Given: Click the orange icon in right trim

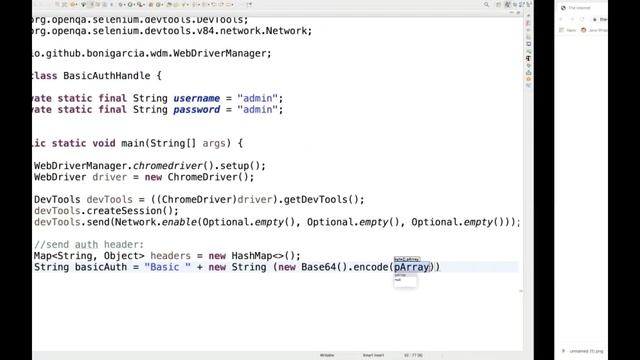Looking at the screenshot, I should point(529,79).
